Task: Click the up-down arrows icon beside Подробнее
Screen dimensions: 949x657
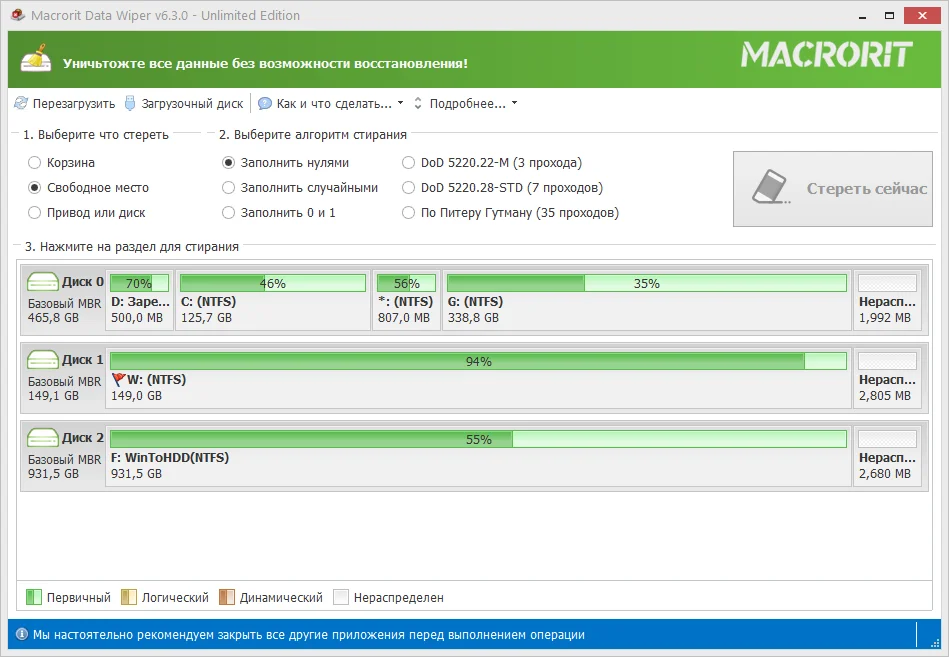Action: (x=418, y=103)
